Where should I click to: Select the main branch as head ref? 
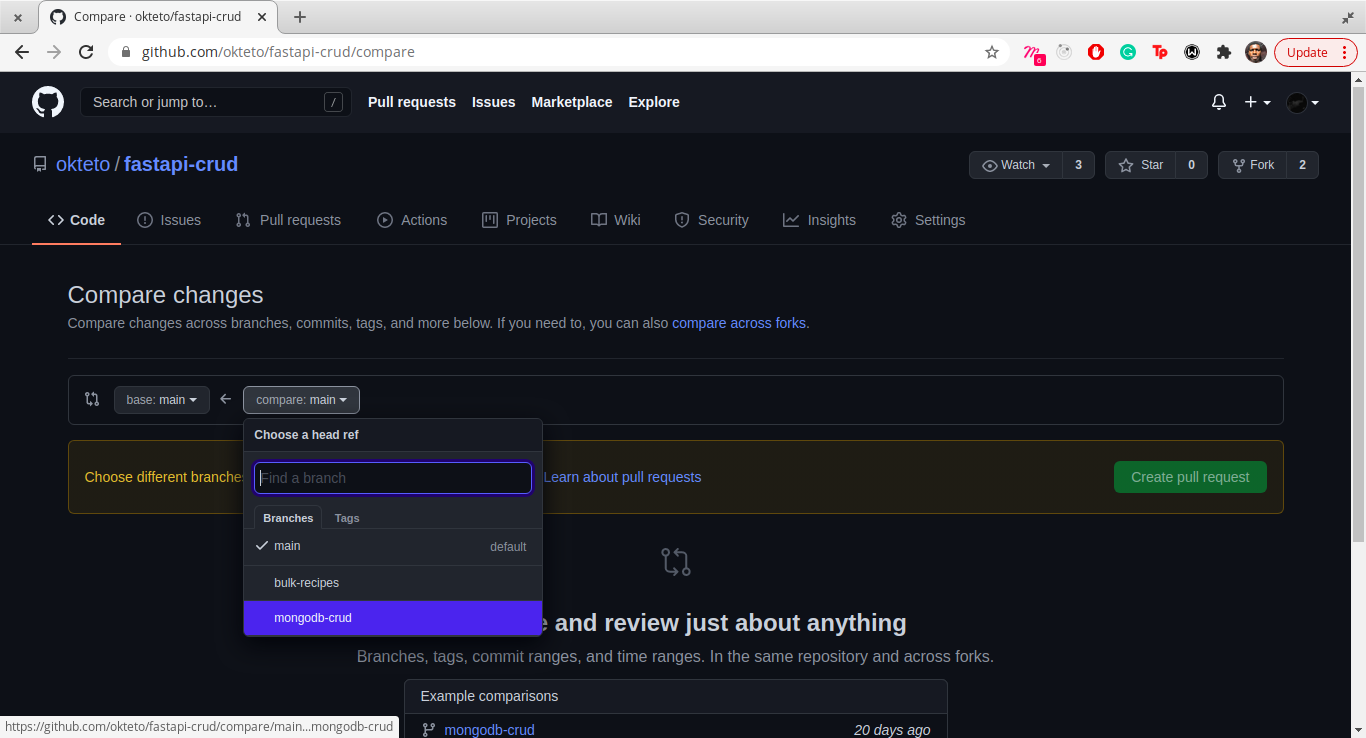393,547
